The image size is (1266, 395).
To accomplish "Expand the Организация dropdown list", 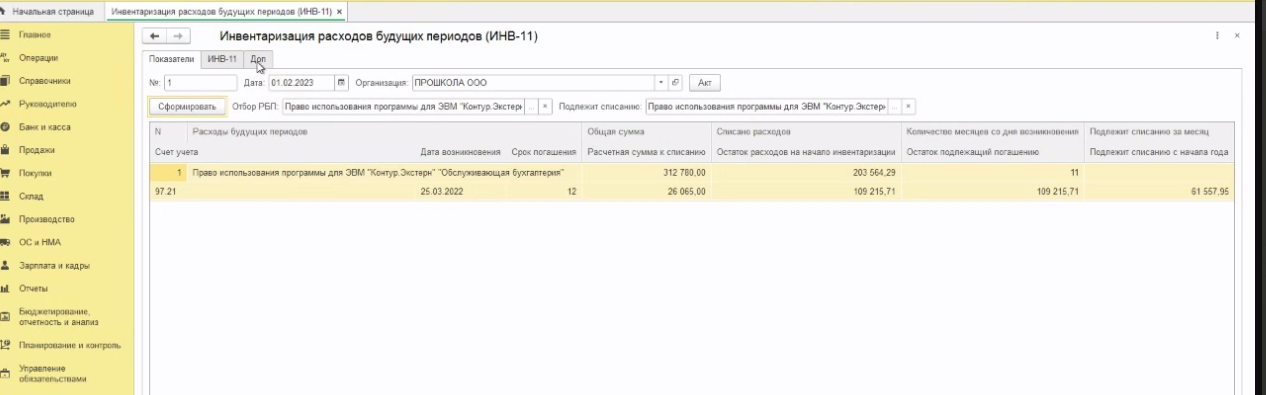I will coord(661,83).
